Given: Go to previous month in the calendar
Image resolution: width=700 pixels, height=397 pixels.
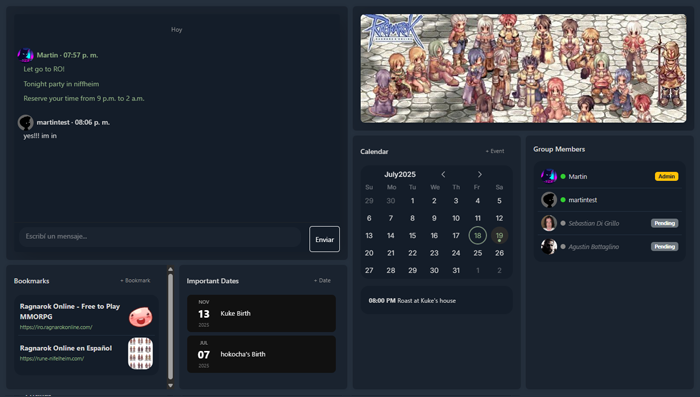Looking at the screenshot, I should [443, 175].
